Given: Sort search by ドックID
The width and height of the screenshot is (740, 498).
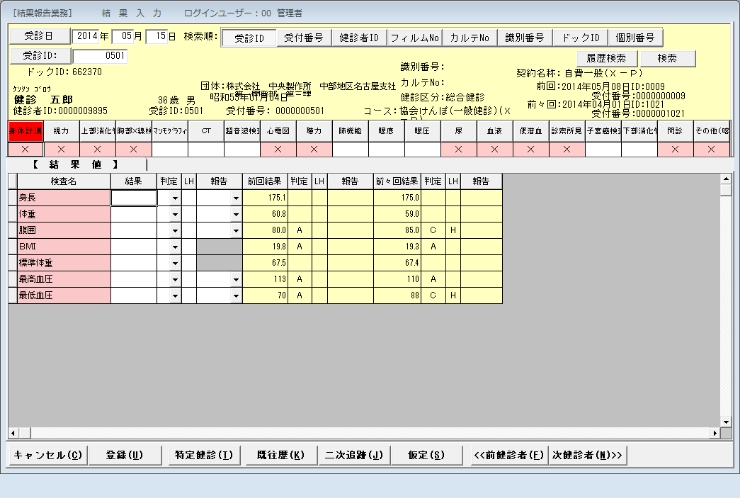Looking at the screenshot, I should click(580, 38).
